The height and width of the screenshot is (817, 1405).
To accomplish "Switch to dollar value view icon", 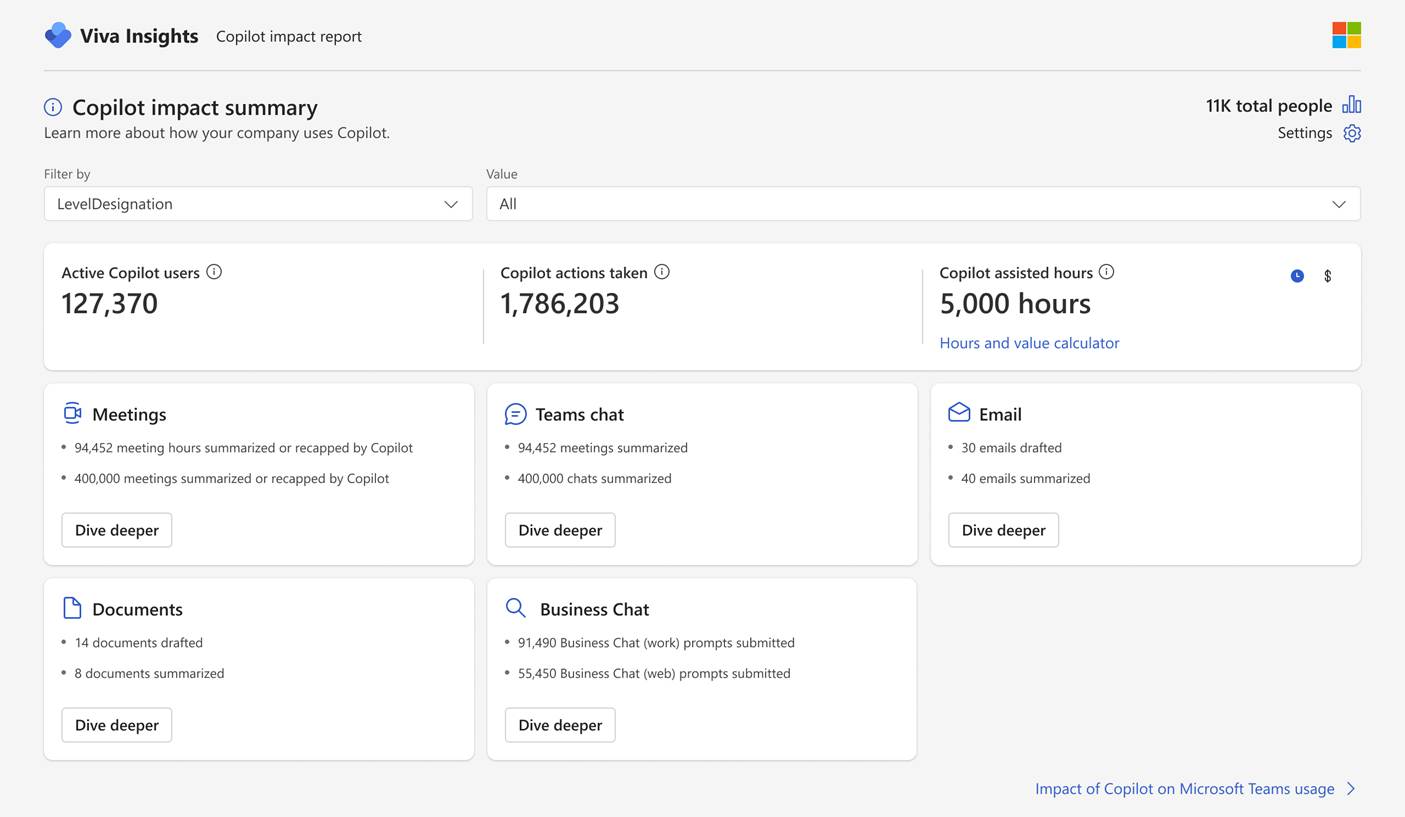I will pos(1328,276).
